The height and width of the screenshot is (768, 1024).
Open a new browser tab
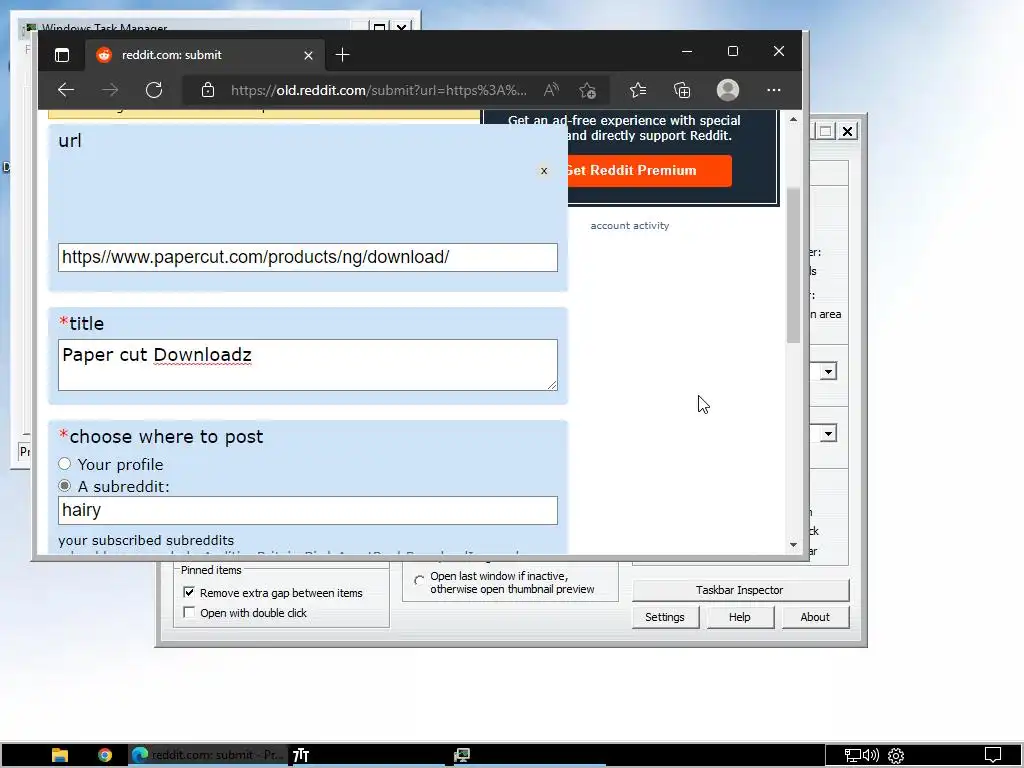tap(342, 55)
